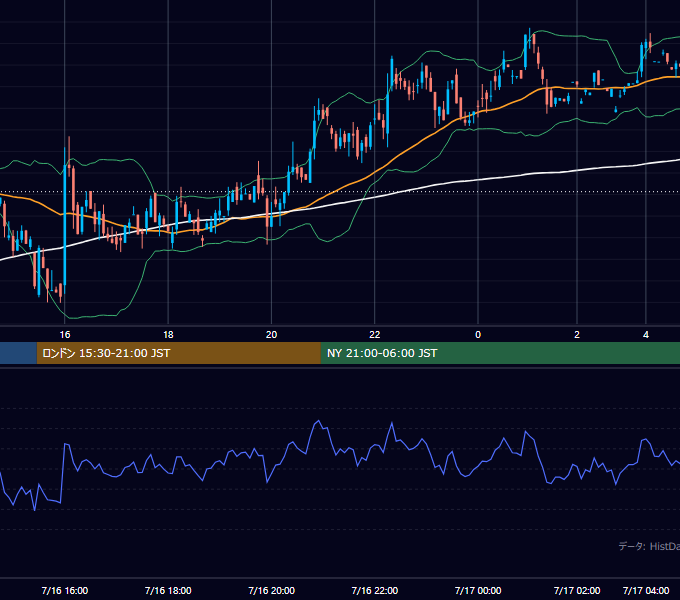
Task: Click the hour label 2 on price chart axis
Action: point(577,334)
